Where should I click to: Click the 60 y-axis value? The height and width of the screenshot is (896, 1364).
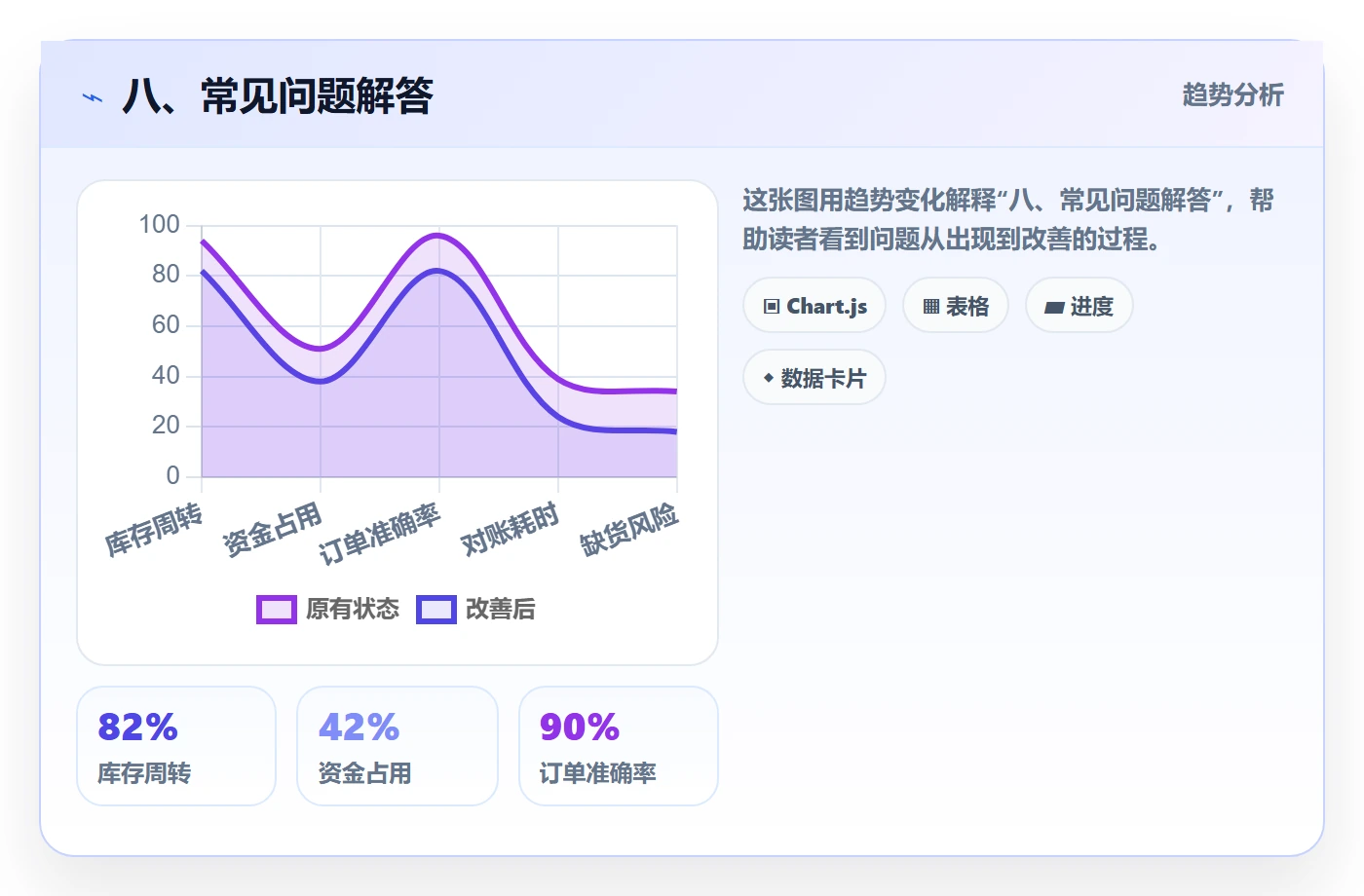coord(167,325)
